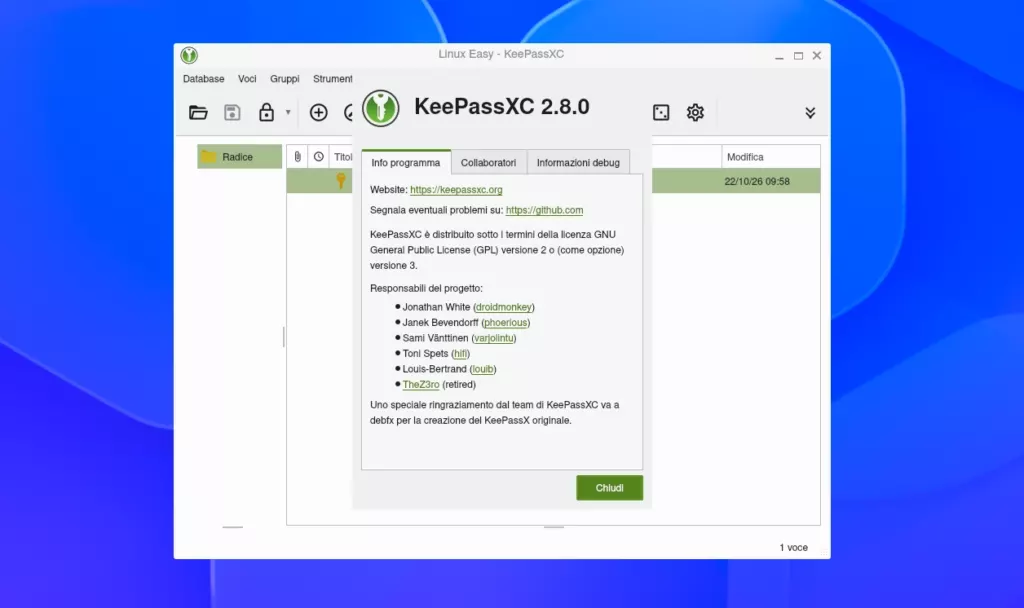Click the Chiudi button
This screenshot has height=608, width=1024.
[x=609, y=488]
